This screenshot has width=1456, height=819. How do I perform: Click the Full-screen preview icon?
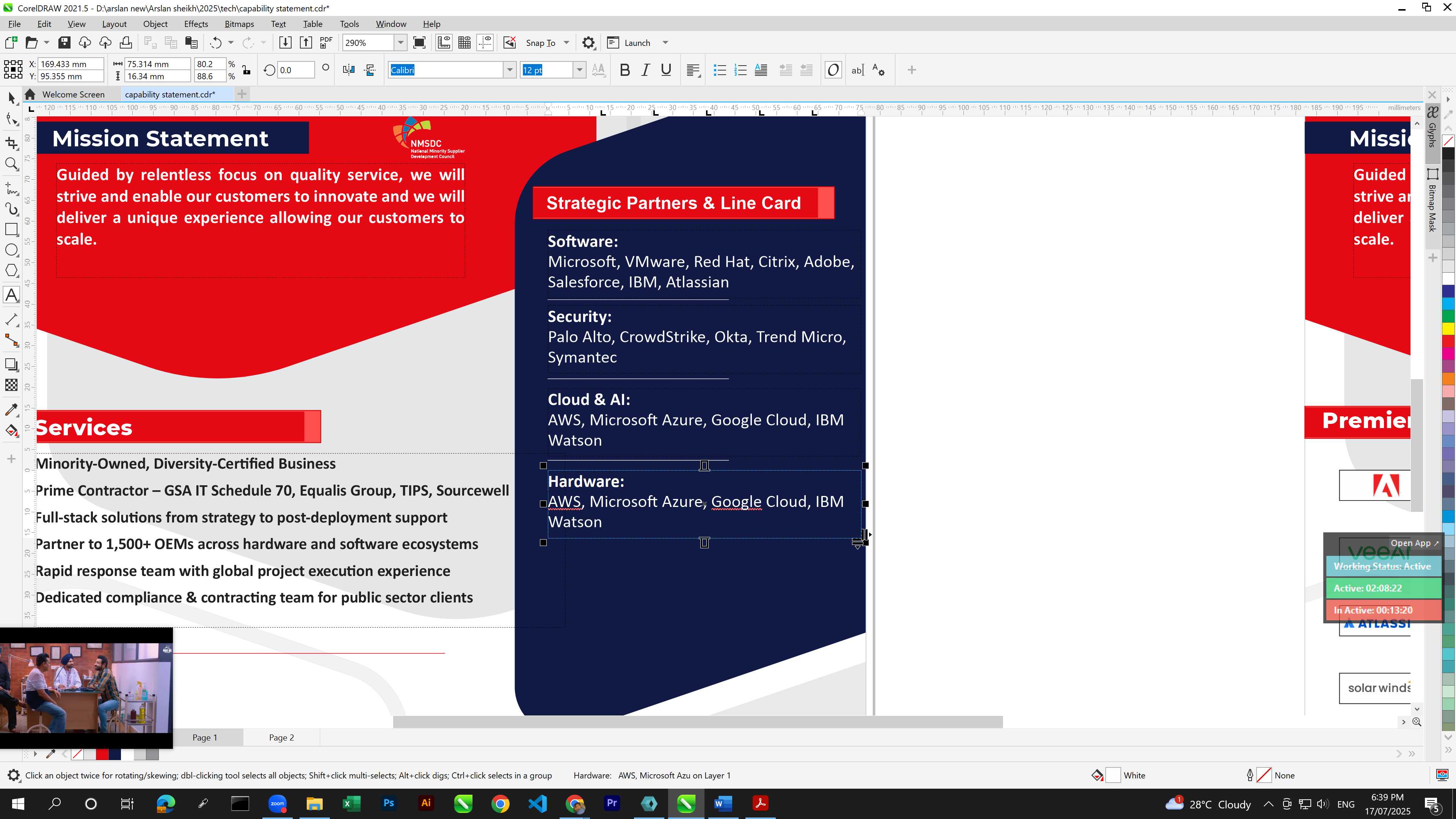tap(419, 42)
